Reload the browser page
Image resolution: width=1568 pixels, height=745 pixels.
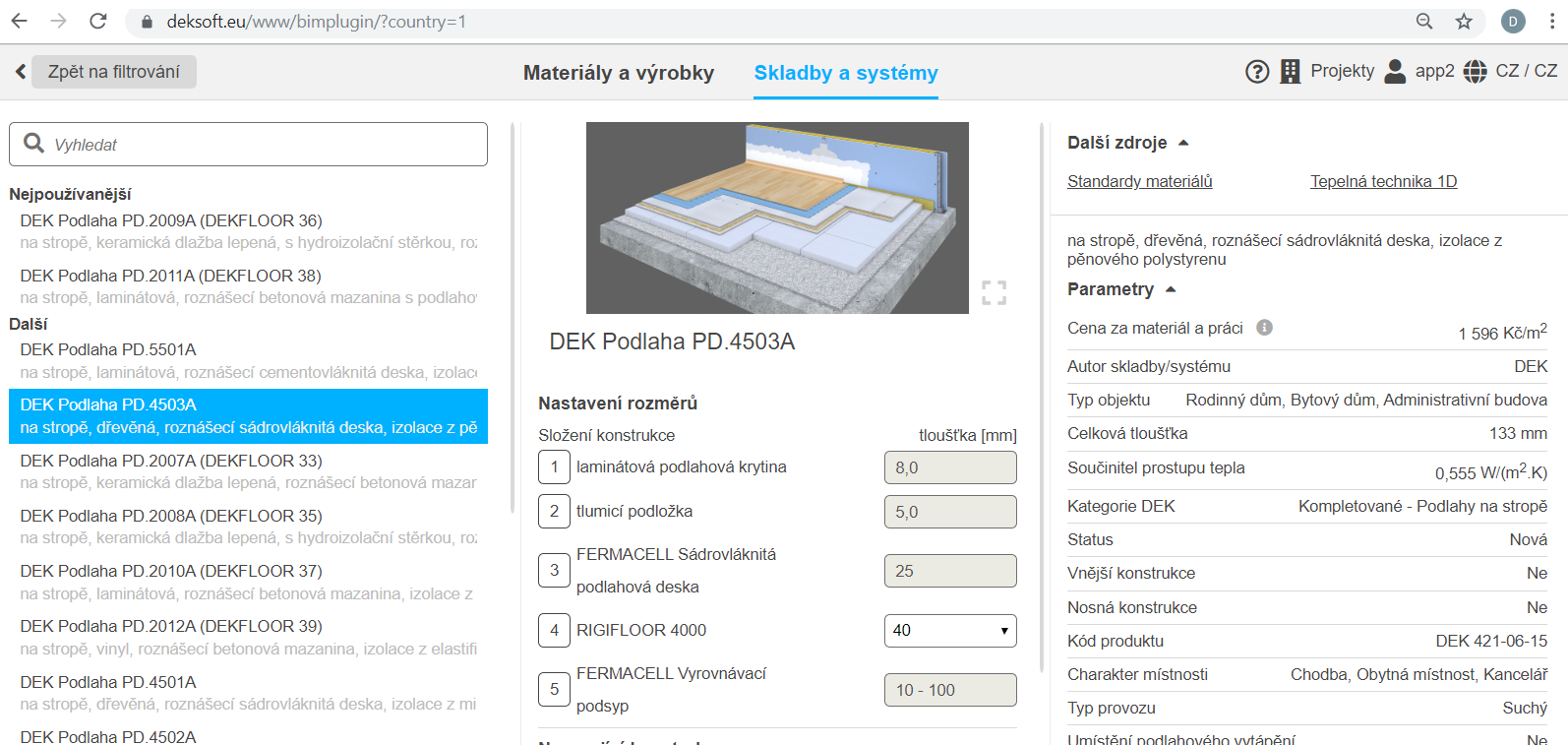[x=97, y=22]
